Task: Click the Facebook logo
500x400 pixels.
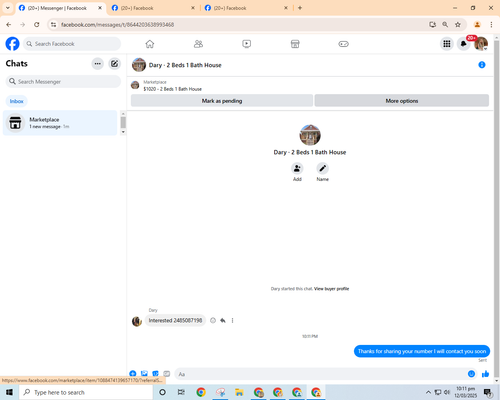Action: [12, 44]
